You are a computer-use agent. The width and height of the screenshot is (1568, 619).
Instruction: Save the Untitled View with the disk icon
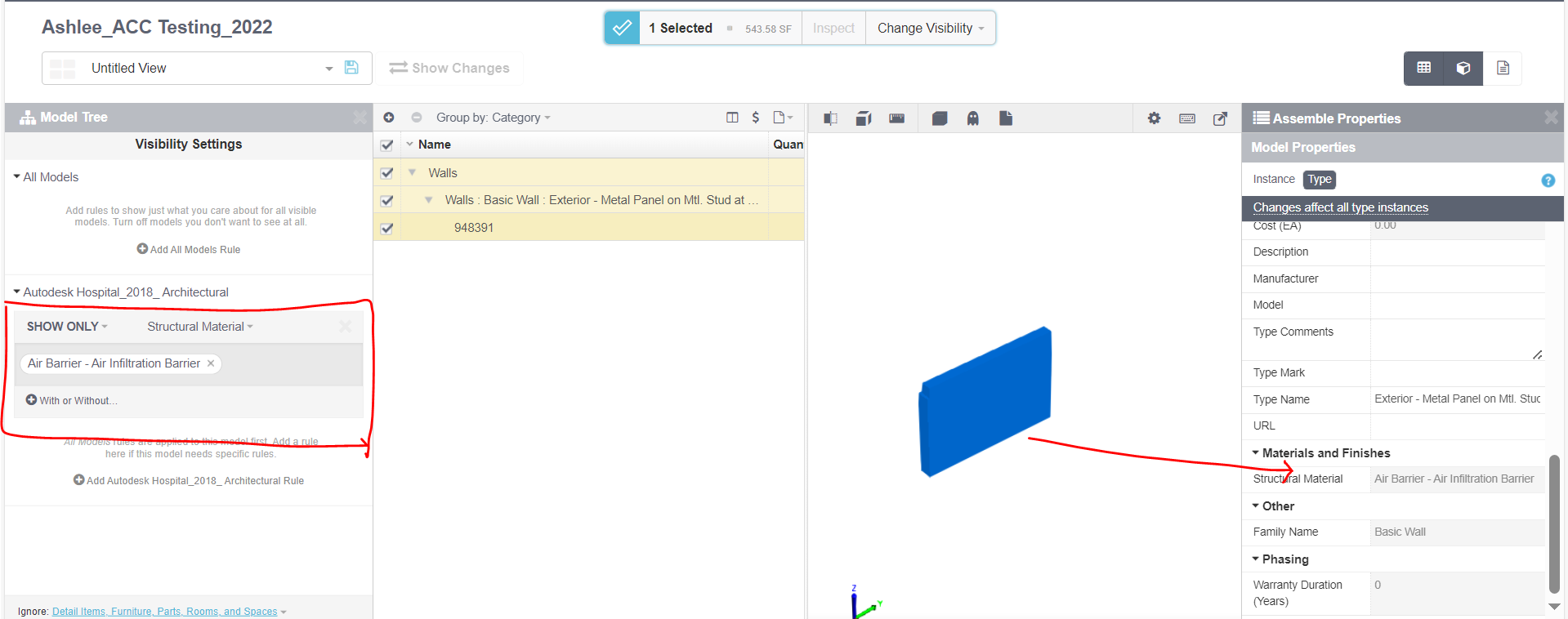351,68
